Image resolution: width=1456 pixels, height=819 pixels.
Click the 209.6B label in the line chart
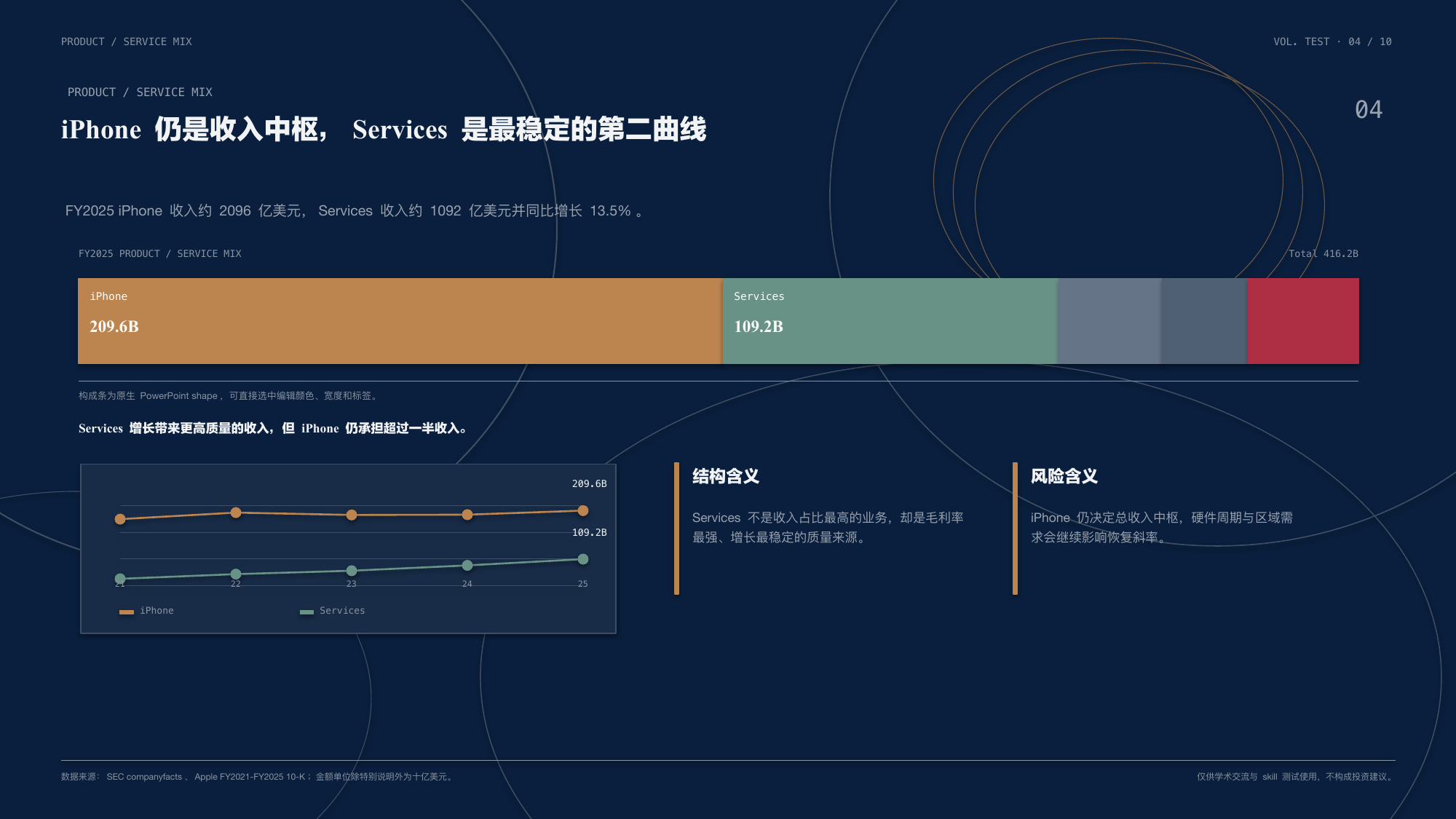pos(589,483)
